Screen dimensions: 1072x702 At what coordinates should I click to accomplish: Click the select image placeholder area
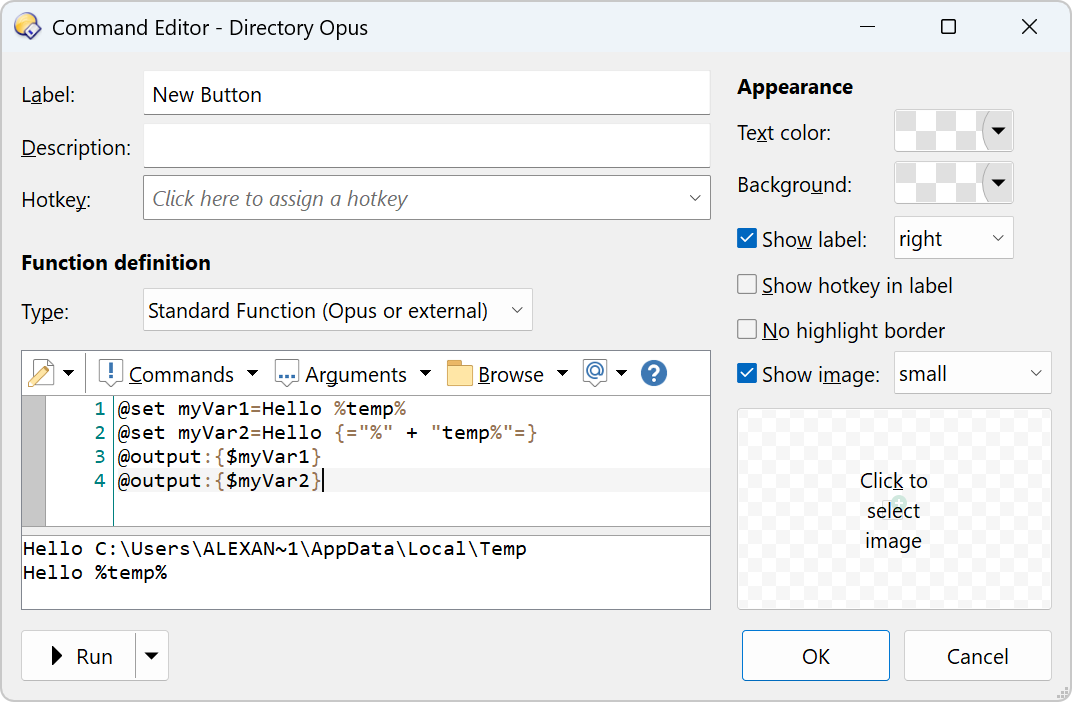point(894,509)
